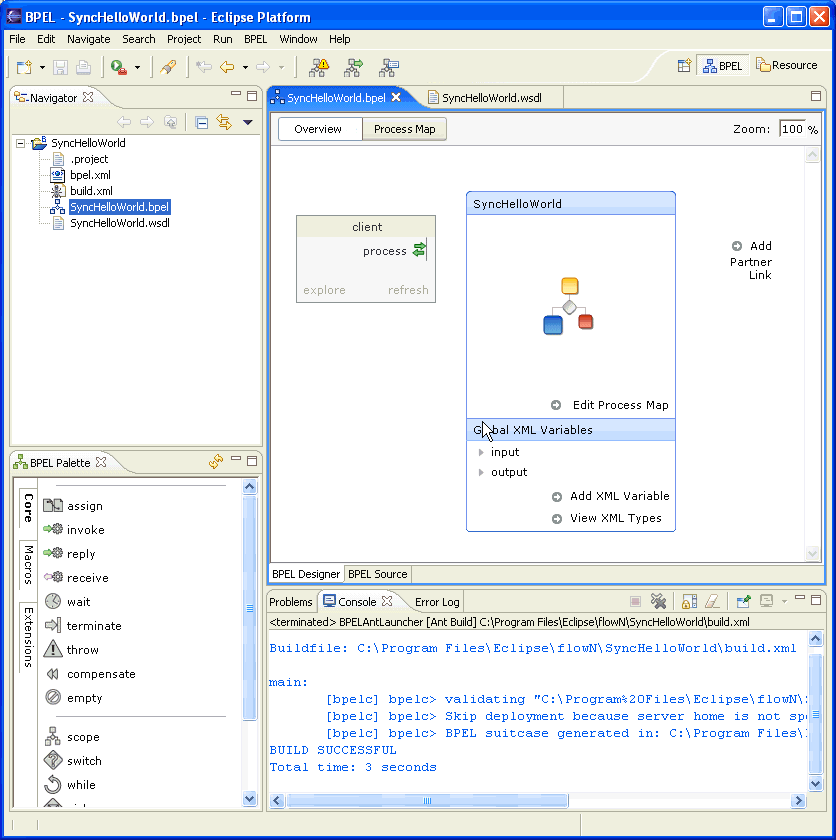Open the Extensions palette drawer tab
The width and height of the screenshot is (836, 840).
point(28,637)
